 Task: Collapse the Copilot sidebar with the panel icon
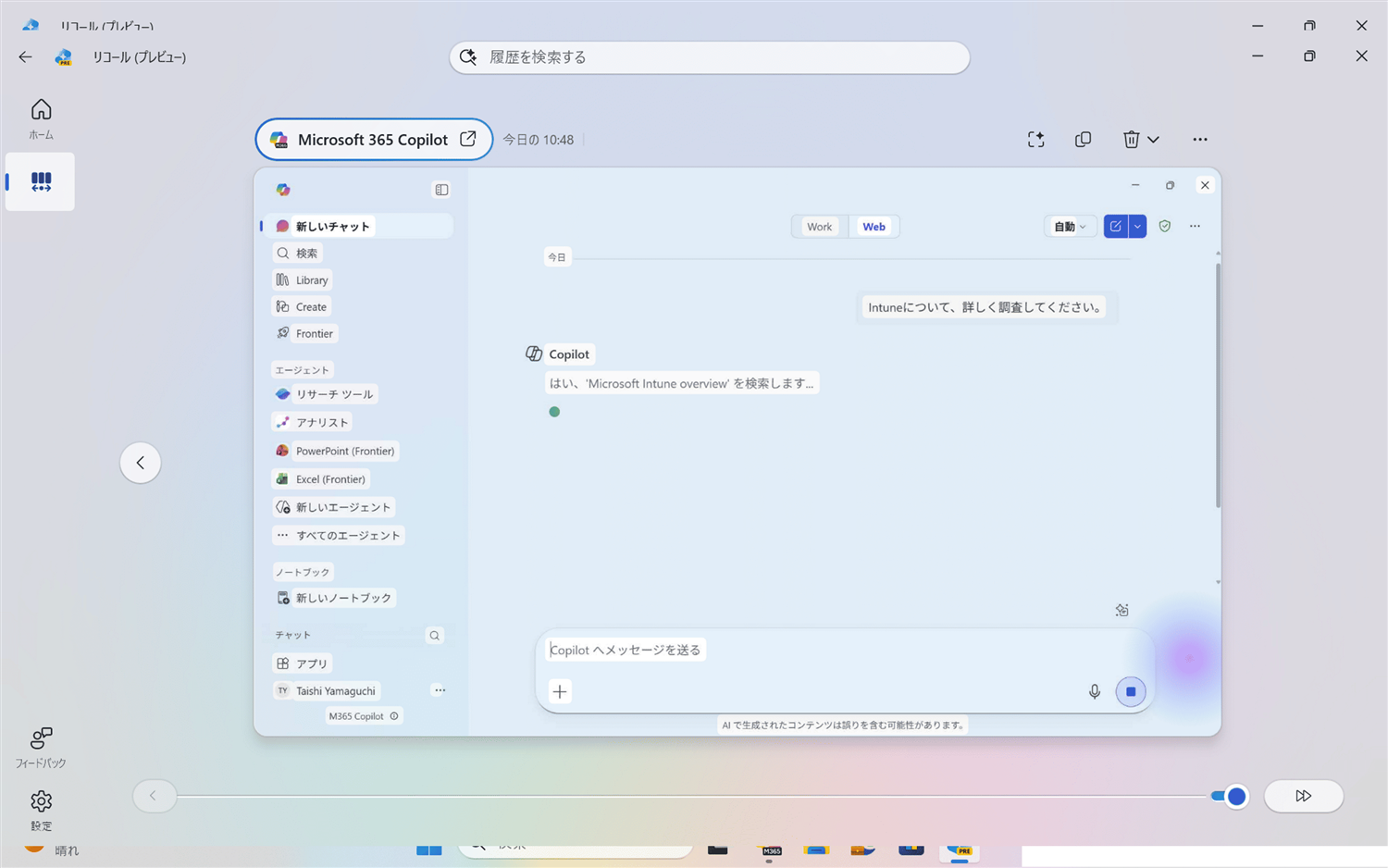(441, 190)
